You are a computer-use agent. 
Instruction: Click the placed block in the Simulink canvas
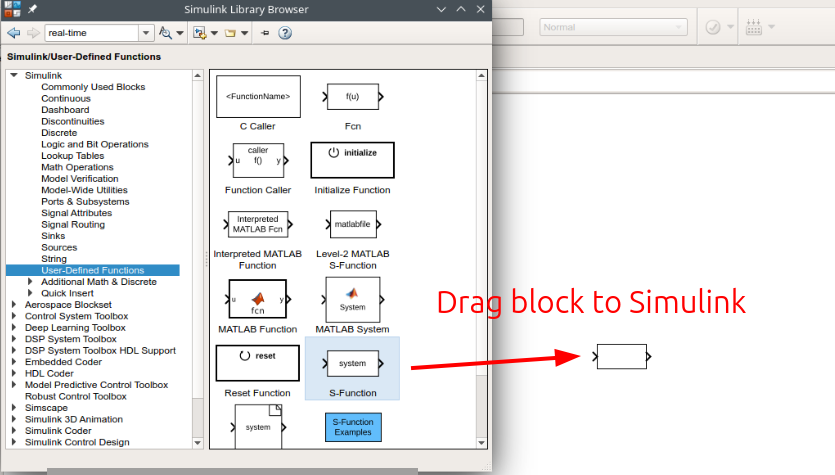click(x=622, y=356)
